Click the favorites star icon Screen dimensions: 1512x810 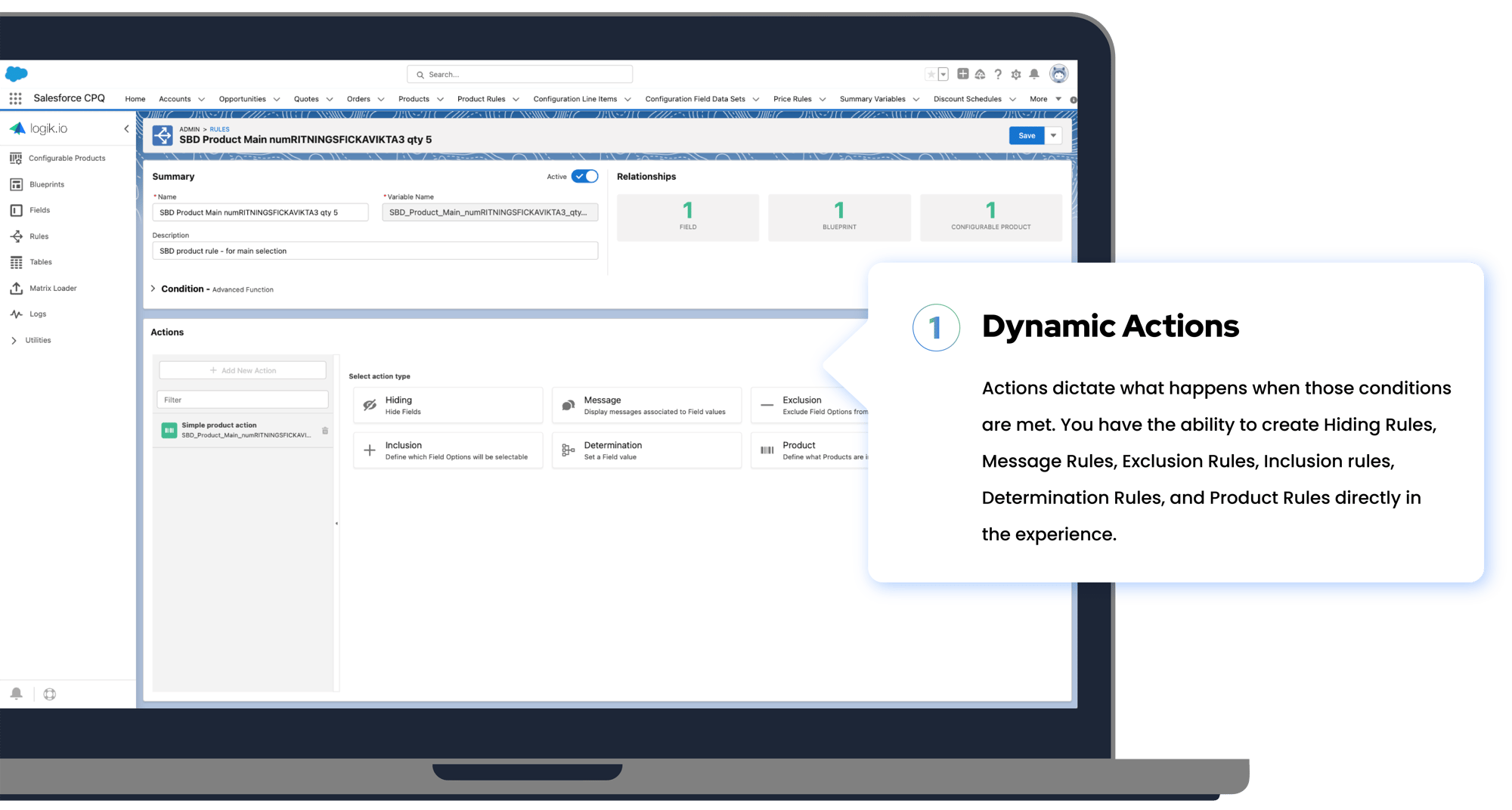(x=931, y=74)
